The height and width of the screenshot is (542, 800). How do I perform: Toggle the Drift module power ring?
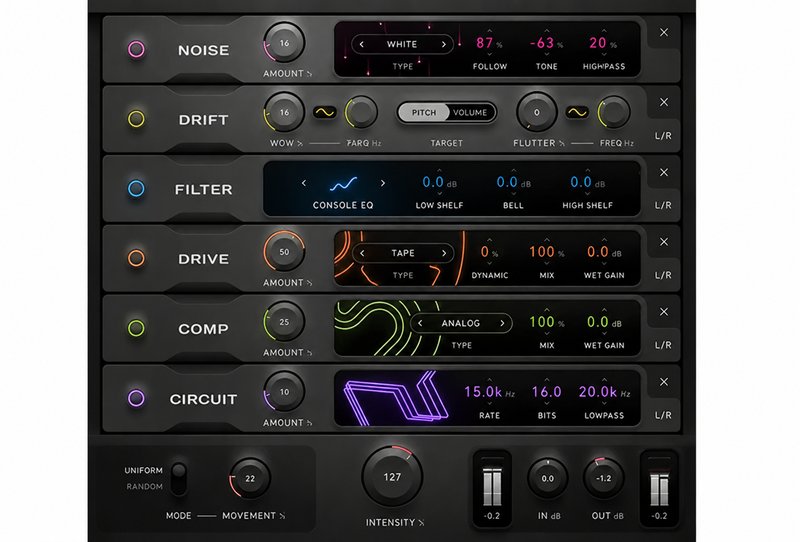click(x=136, y=118)
